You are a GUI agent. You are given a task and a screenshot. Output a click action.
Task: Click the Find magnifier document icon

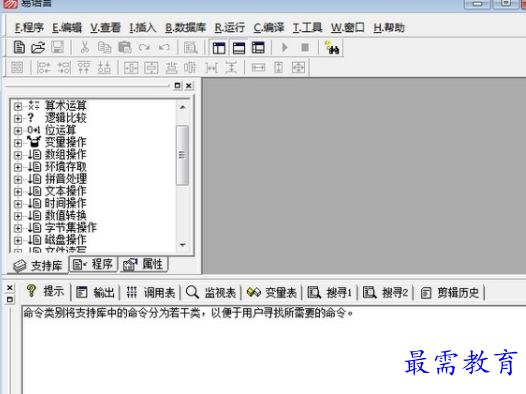[191, 48]
